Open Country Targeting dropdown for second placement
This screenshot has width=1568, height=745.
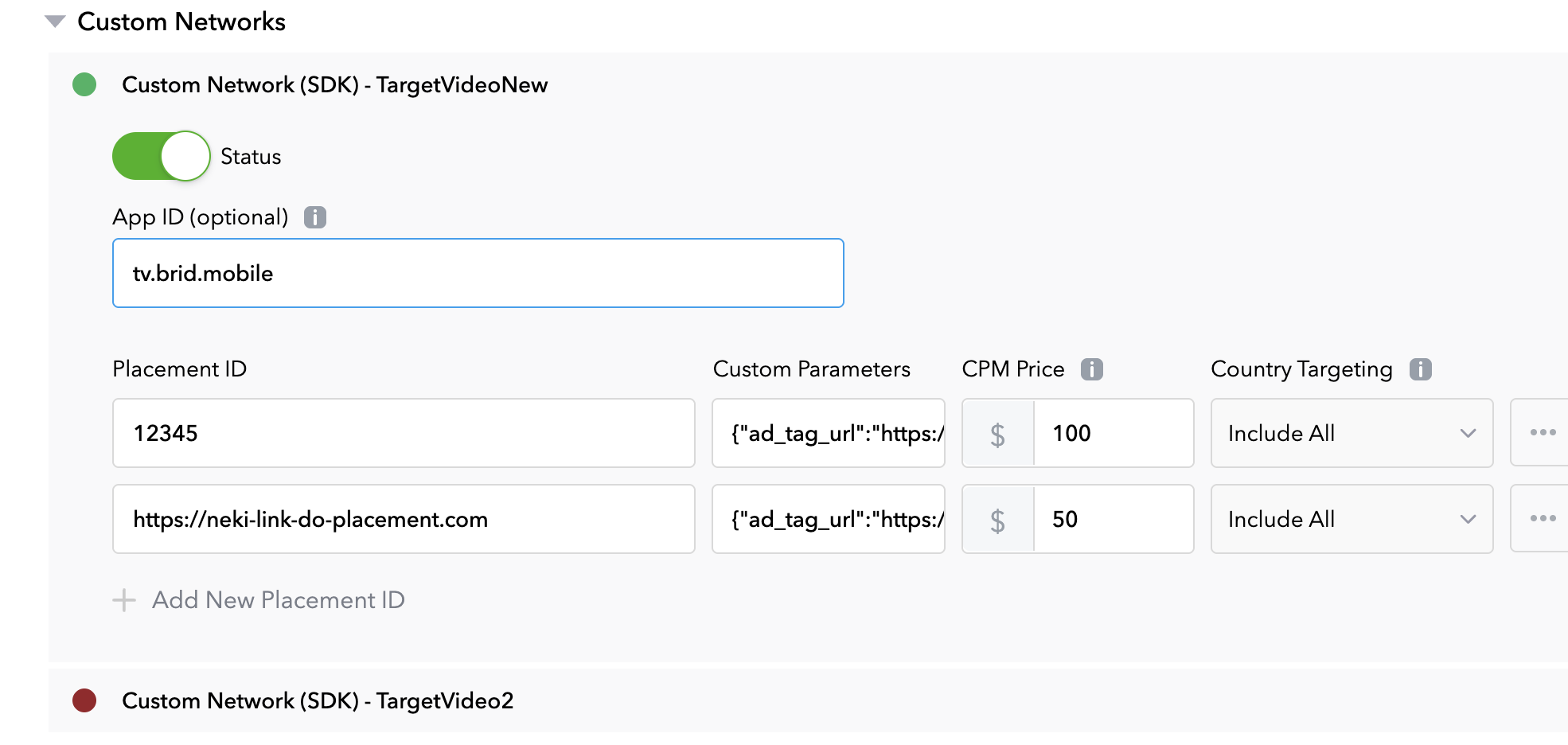[1351, 519]
